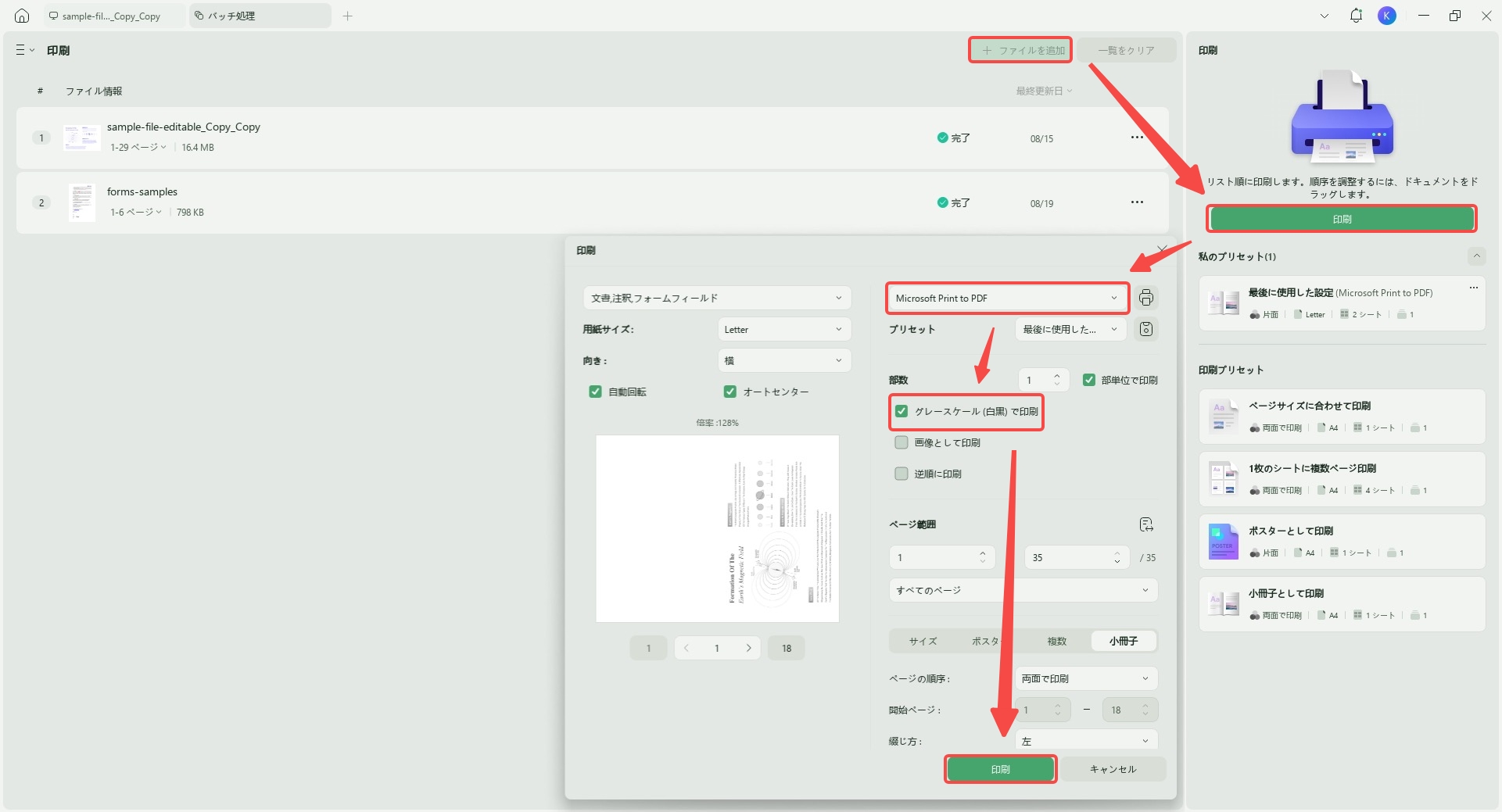
Task: Click the print preview thumbnail
Action: pos(717,528)
